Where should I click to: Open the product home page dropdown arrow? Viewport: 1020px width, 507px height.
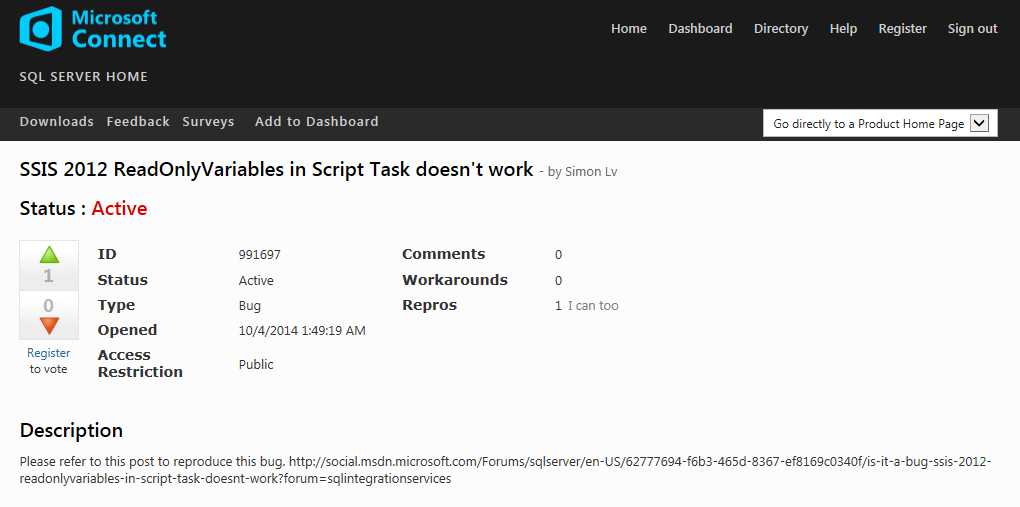click(x=979, y=123)
